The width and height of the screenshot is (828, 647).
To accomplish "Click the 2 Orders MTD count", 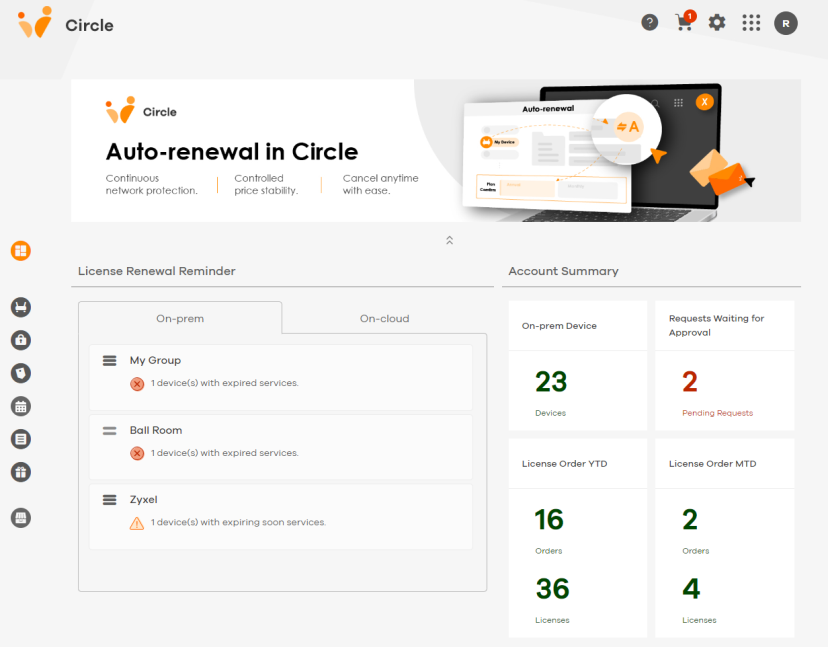I will 690,520.
